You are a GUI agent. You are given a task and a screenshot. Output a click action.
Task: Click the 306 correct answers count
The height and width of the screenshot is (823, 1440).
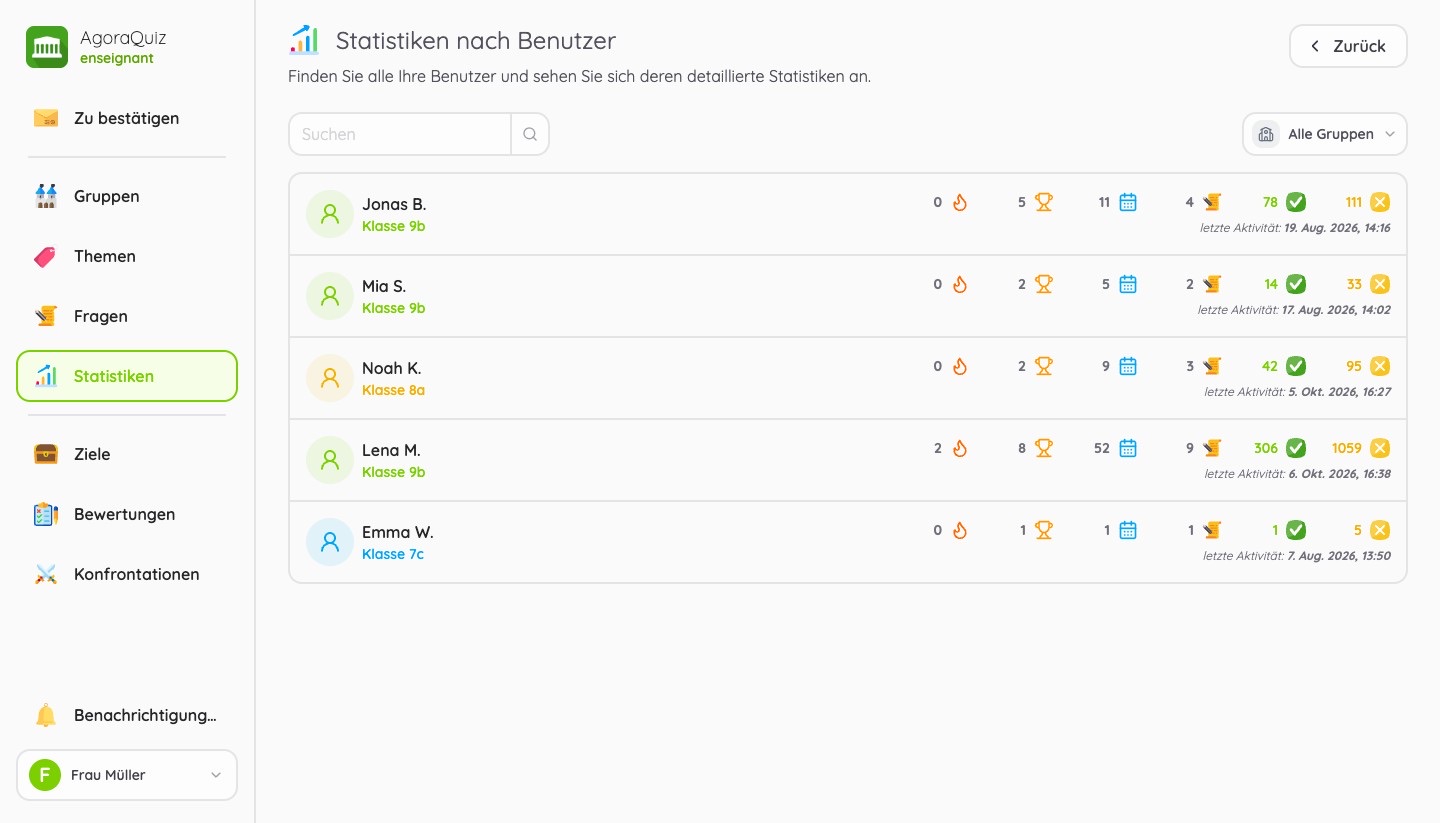[x=1266, y=448]
